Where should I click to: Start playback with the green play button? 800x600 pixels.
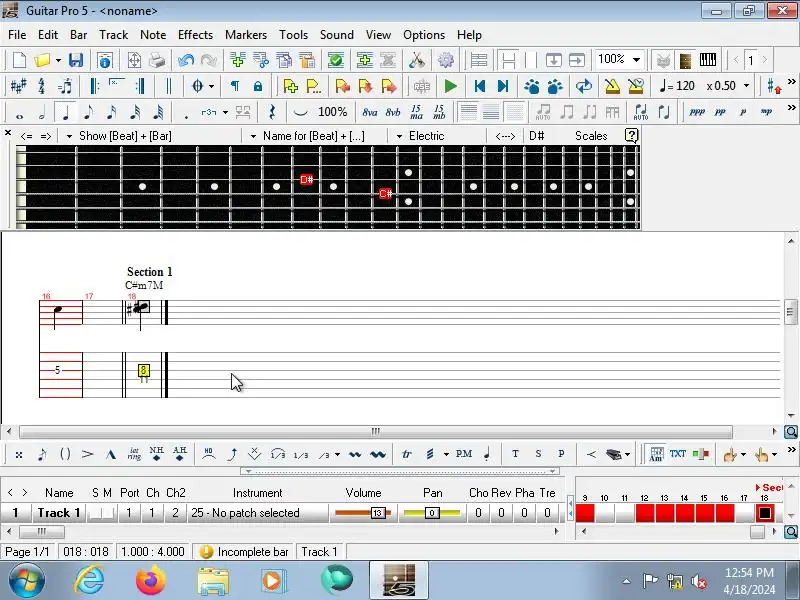[x=451, y=86]
